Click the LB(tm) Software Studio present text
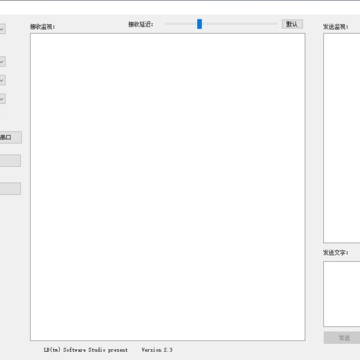Image resolution: width=360 pixels, height=360 pixels. click(x=86, y=350)
